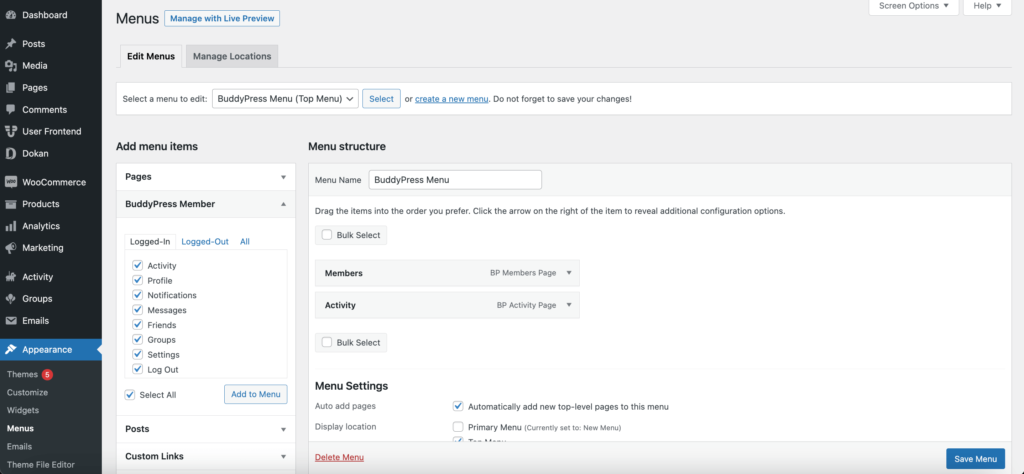Image resolution: width=1024 pixels, height=474 pixels.
Task: Click the Menu Name input field
Action: coord(455,180)
